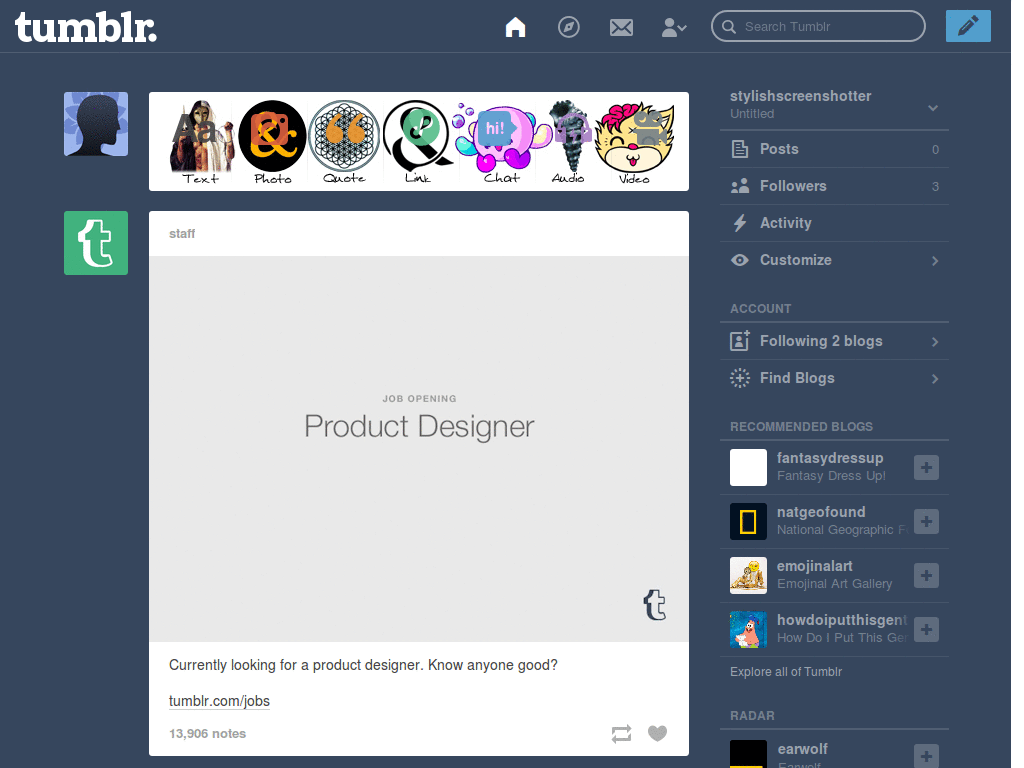Click the green staff blog avatar

(x=96, y=243)
